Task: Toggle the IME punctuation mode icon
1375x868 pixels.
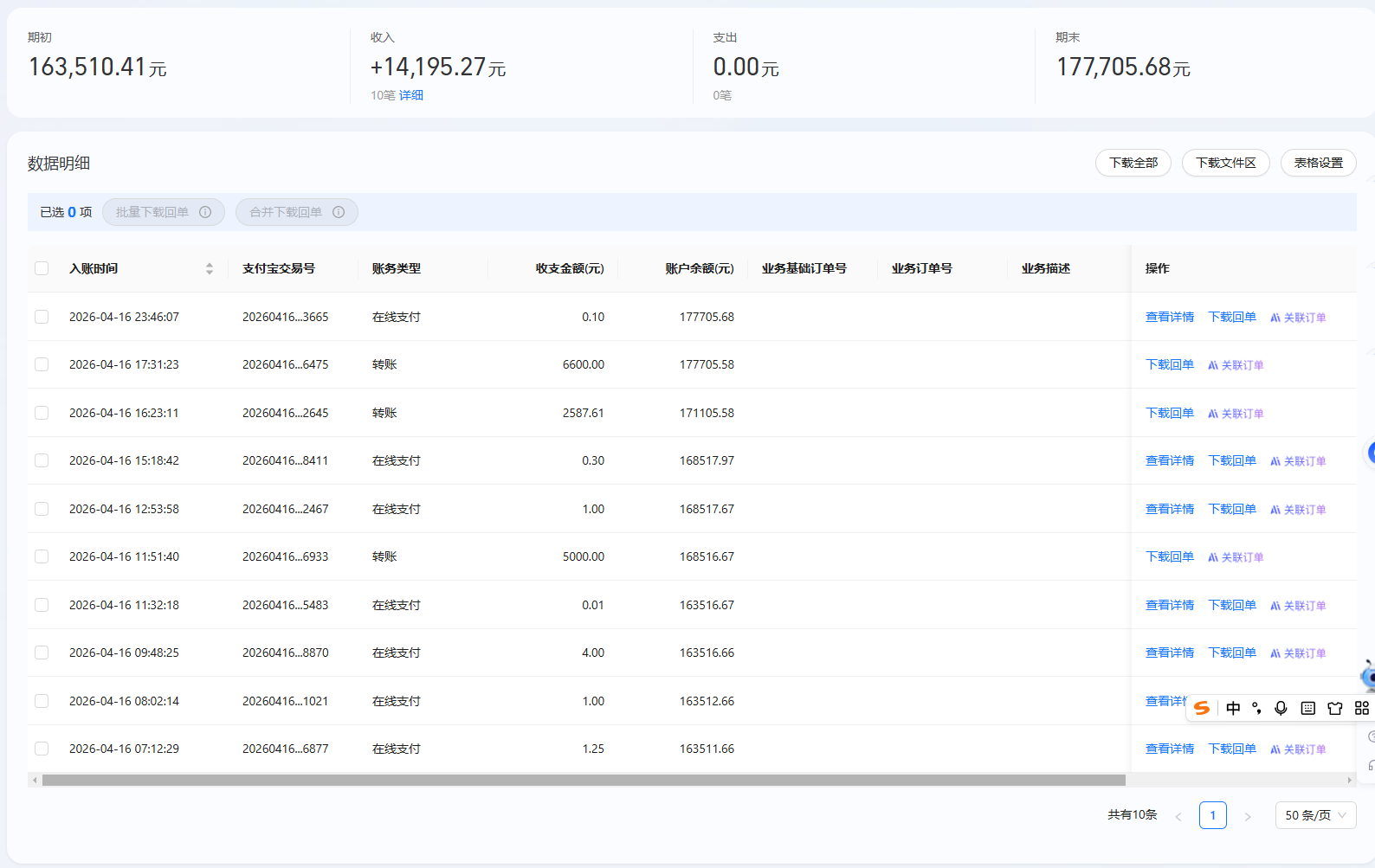Action: [x=1256, y=708]
